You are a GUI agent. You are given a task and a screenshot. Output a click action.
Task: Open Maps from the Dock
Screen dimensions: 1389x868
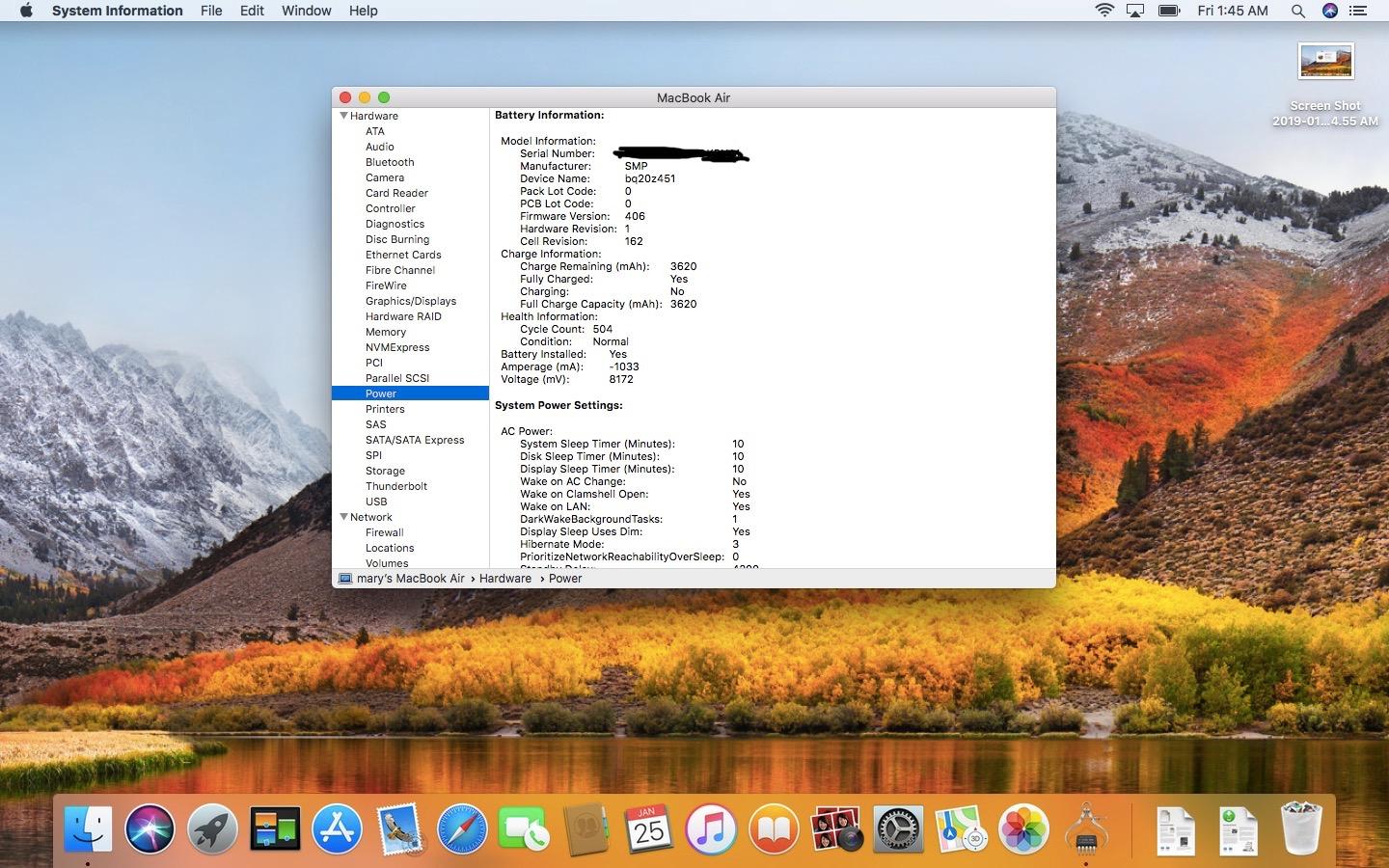click(x=961, y=828)
